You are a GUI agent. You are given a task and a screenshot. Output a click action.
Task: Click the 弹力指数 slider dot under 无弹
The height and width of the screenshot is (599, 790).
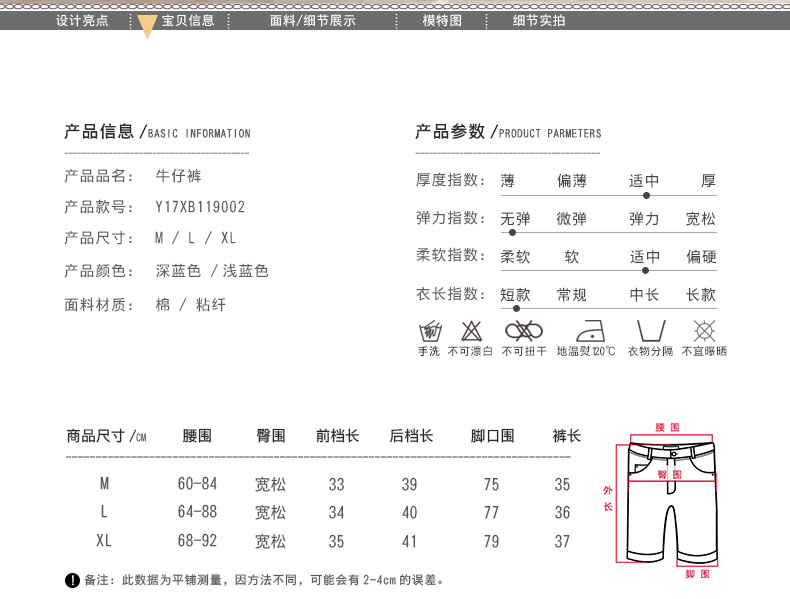point(512,233)
